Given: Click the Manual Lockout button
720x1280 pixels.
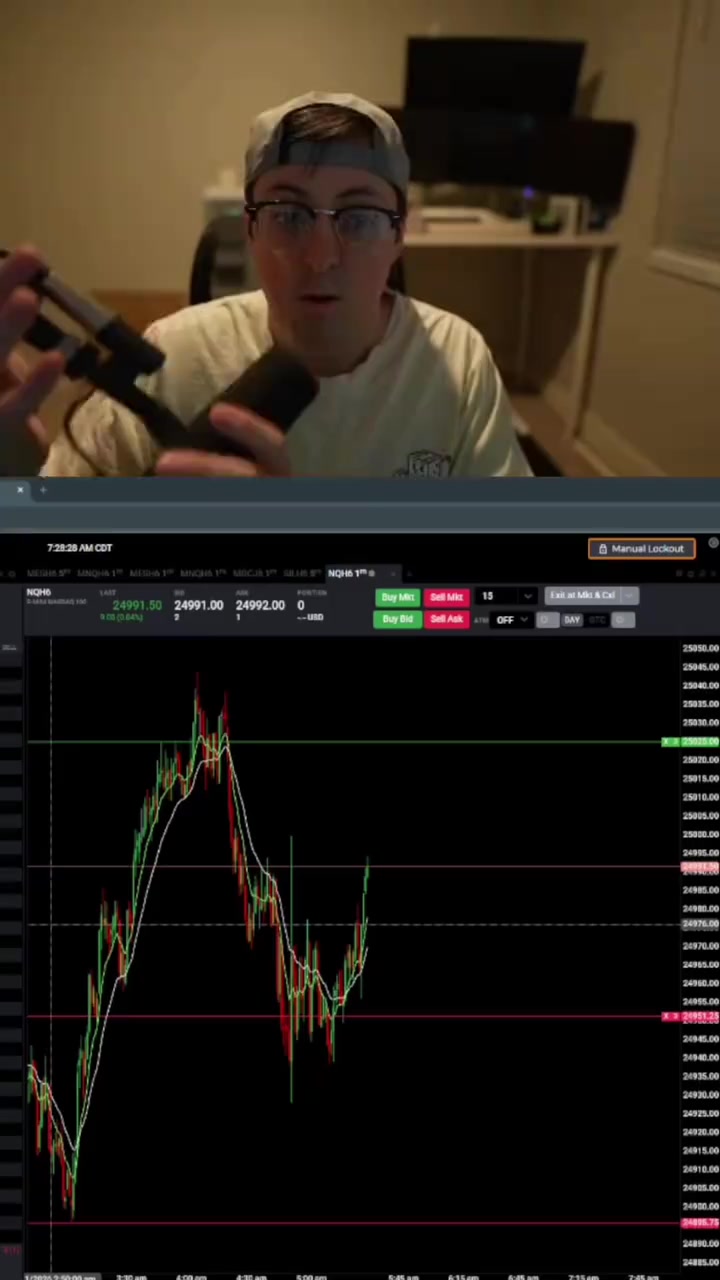Looking at the screenshot, I should tap(641, 549).
